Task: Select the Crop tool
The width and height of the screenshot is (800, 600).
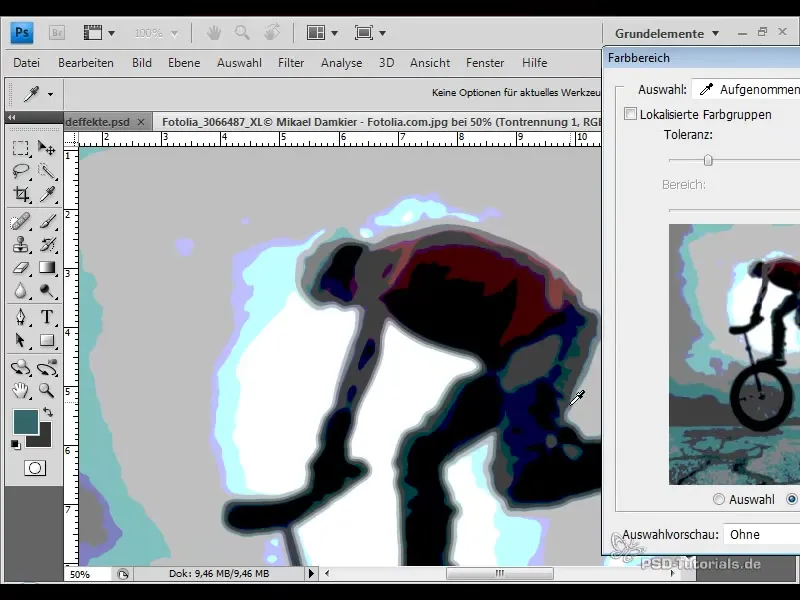Action: click(x=20, y=194)
